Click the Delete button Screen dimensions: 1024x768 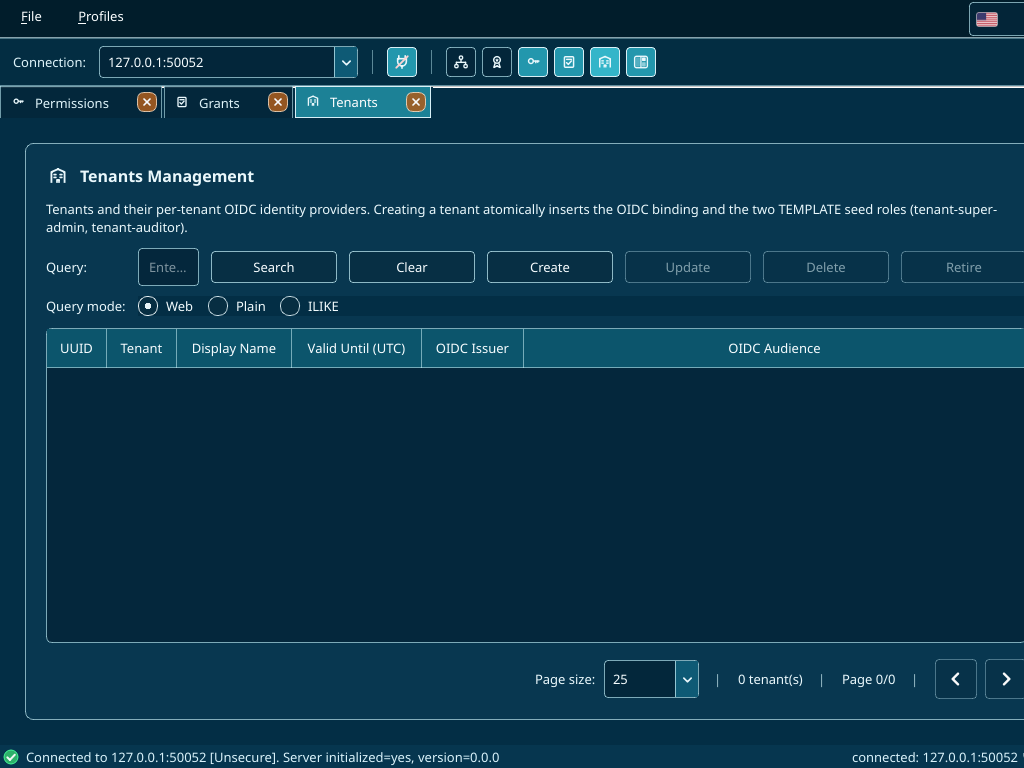click(x=825, y=267)
